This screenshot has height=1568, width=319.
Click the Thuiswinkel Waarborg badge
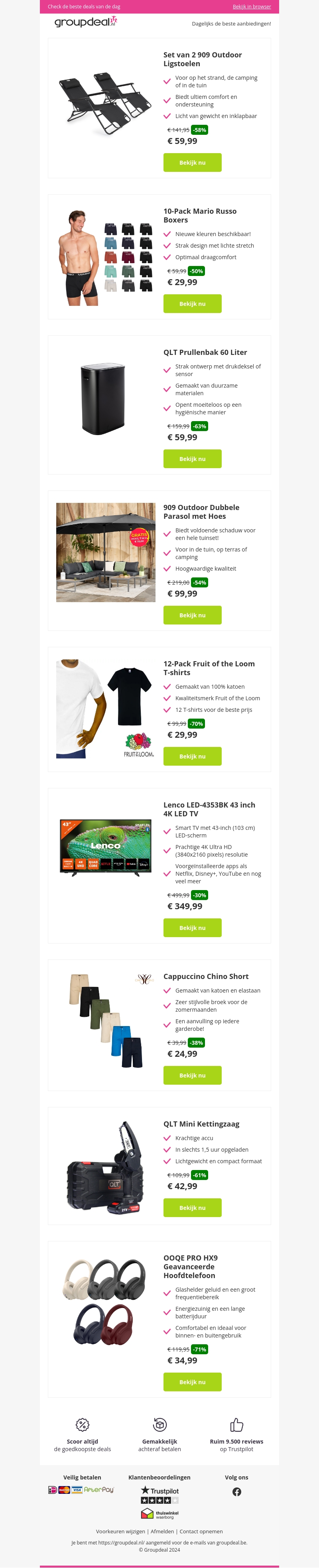[x=159, y=1514]
